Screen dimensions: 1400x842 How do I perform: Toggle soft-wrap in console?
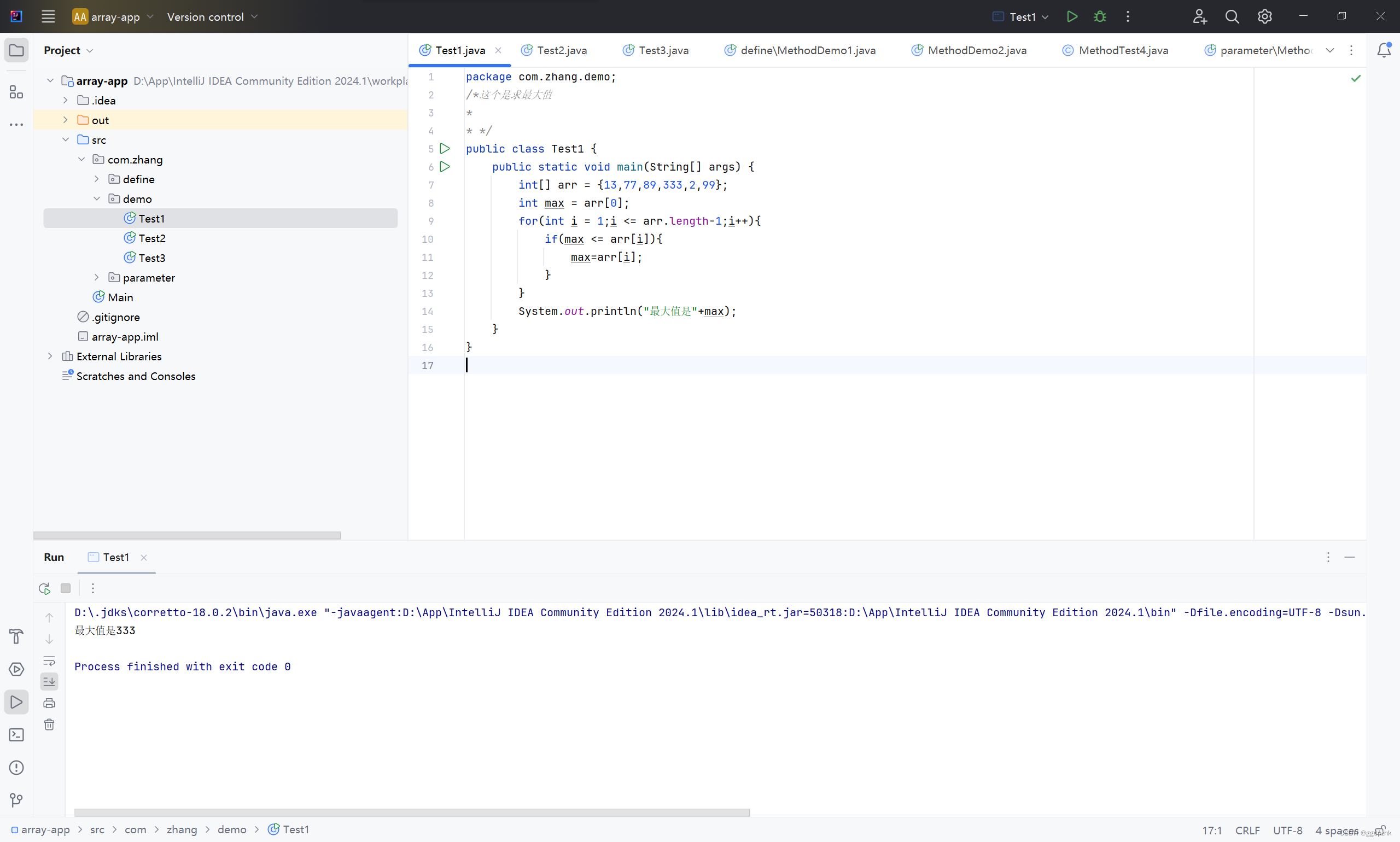49,660
